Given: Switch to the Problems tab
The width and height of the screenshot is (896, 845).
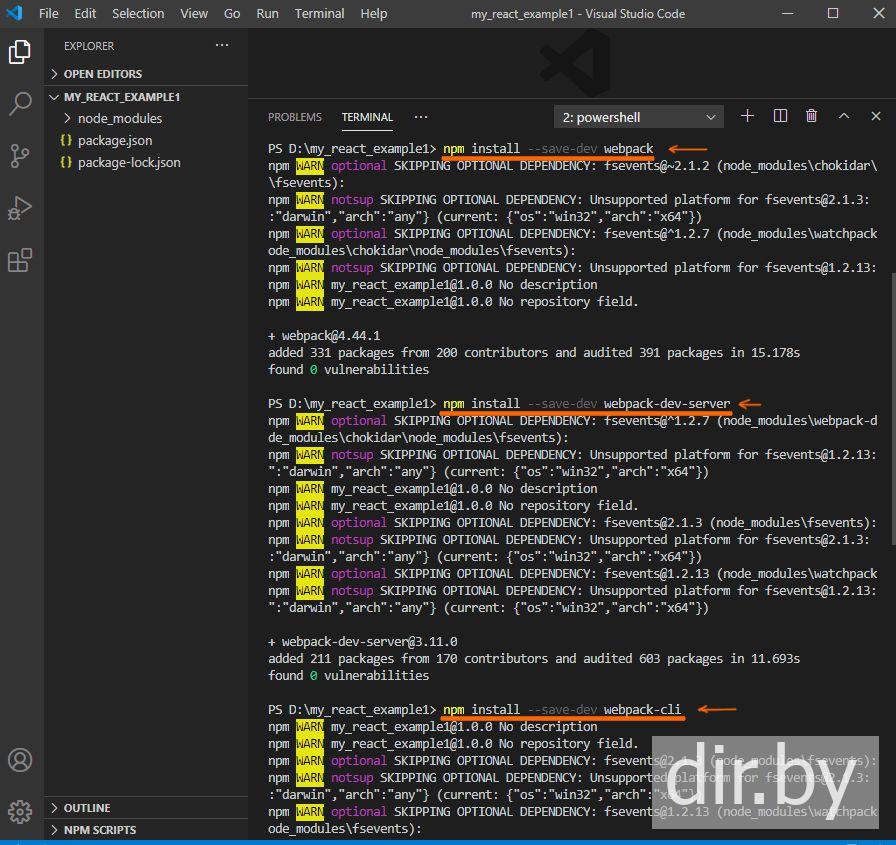Looking at the screenshot, I should (x=295, y=117).
